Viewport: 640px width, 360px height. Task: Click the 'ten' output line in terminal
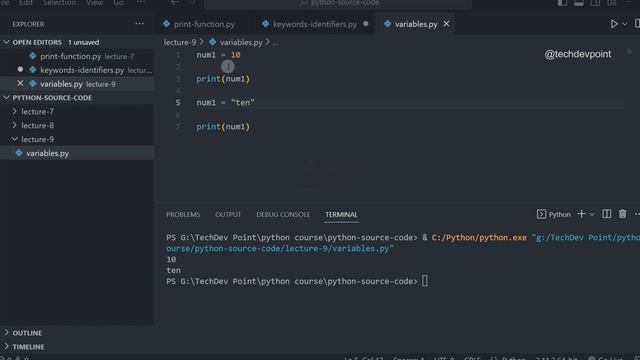173,270
